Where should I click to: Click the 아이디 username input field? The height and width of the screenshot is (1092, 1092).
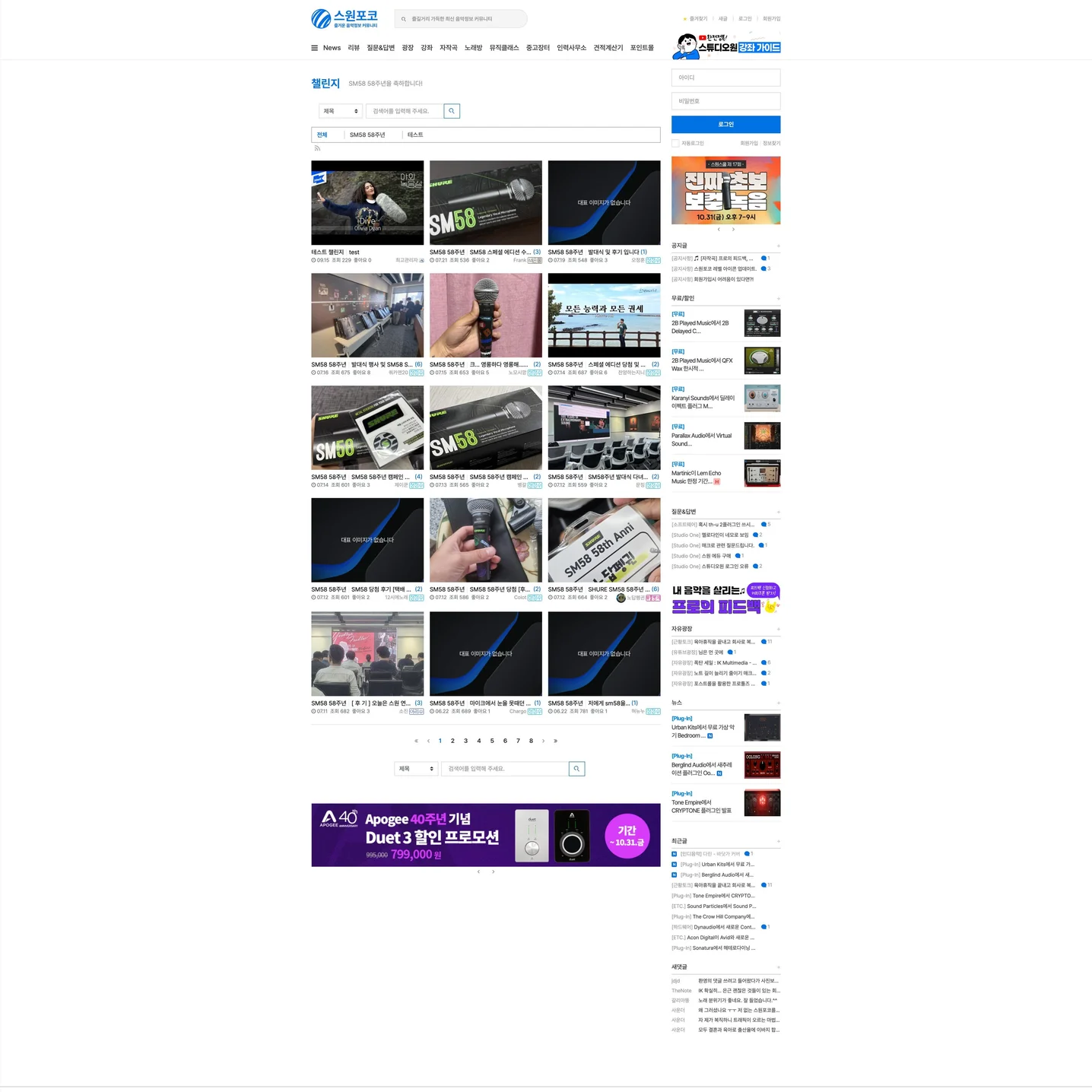coord(725,78)
